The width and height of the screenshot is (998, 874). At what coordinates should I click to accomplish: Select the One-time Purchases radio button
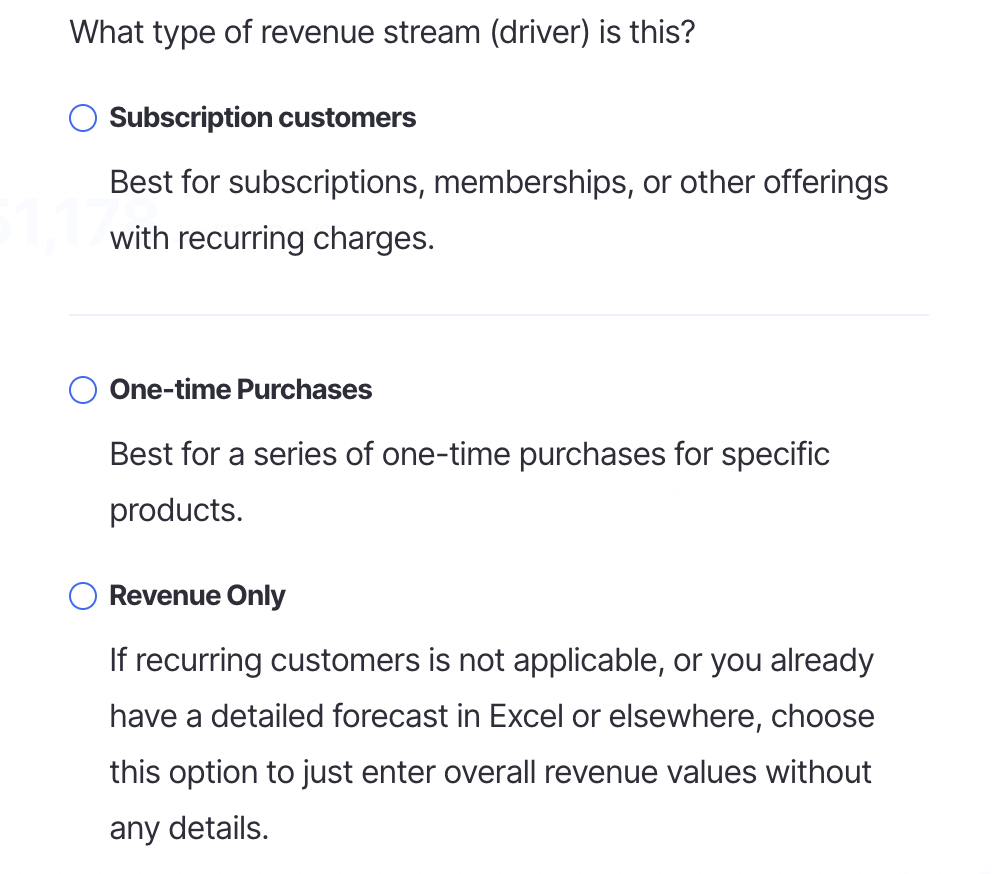click(83, 390)
